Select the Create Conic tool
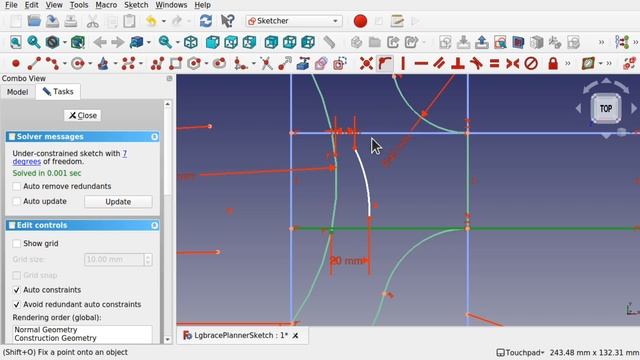 [x=103, y=63]
